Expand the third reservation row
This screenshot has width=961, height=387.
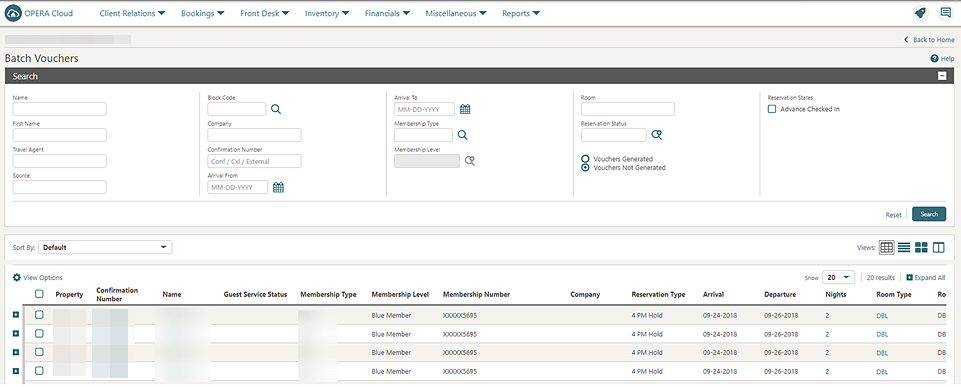[15, 352]
